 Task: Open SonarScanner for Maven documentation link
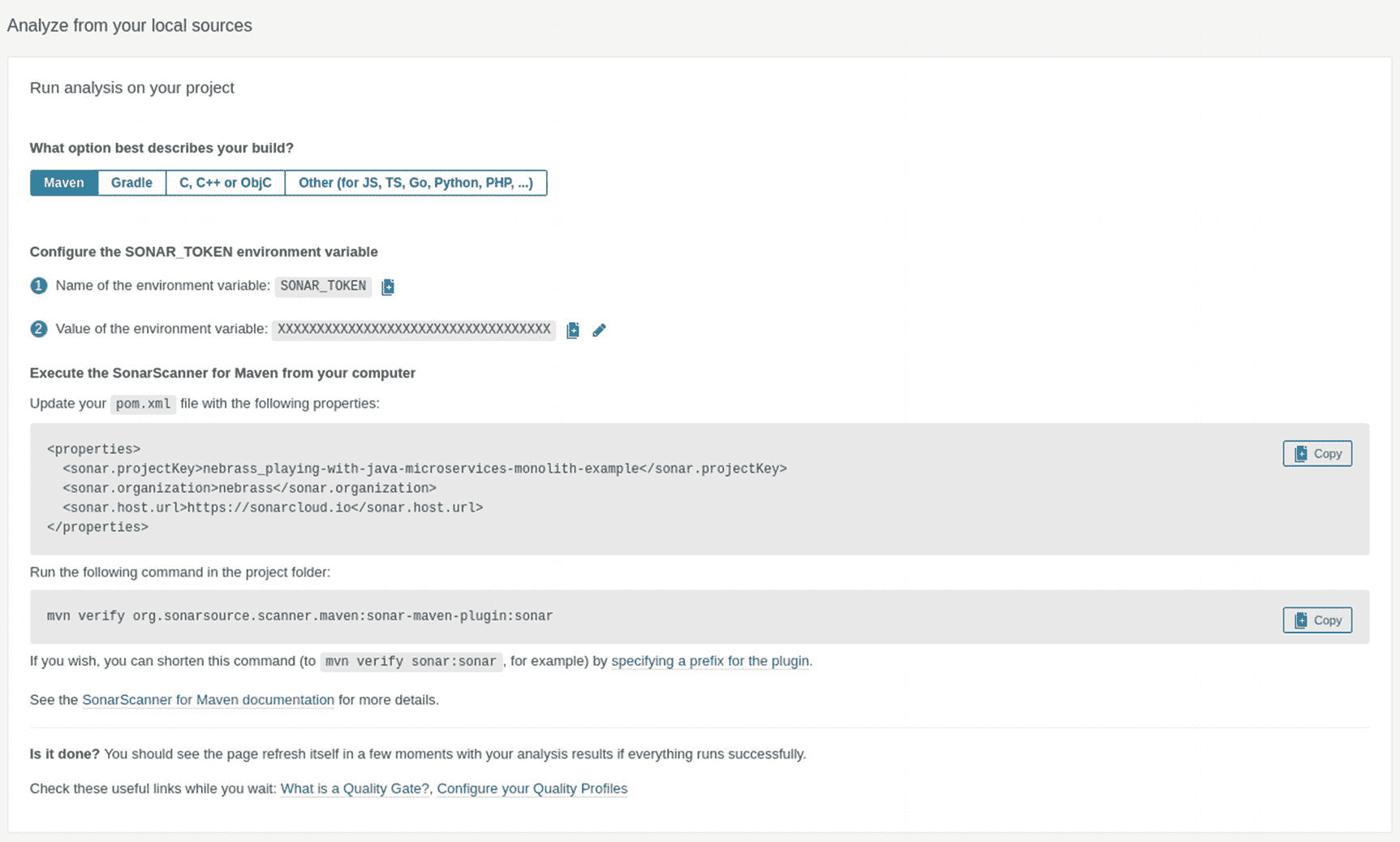click(x=208, y=700)
